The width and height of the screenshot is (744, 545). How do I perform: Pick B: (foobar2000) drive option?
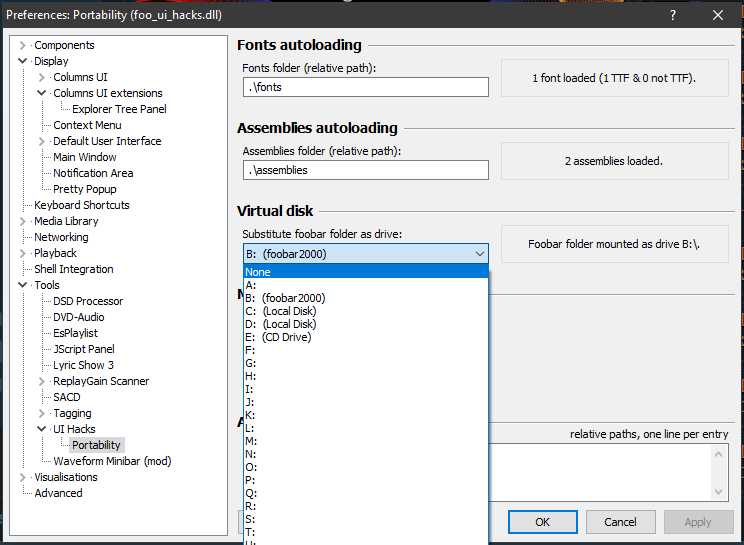(x=366, y=298)
